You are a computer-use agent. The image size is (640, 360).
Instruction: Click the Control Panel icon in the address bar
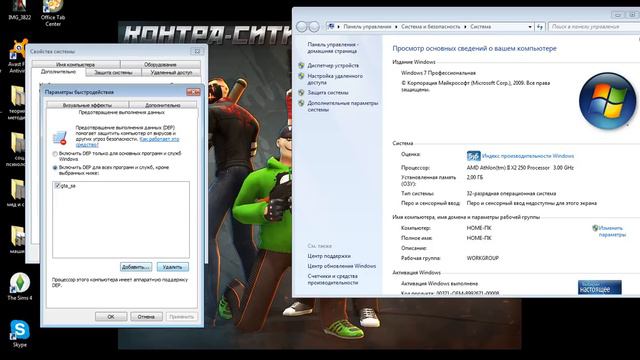tap(331, 27)
